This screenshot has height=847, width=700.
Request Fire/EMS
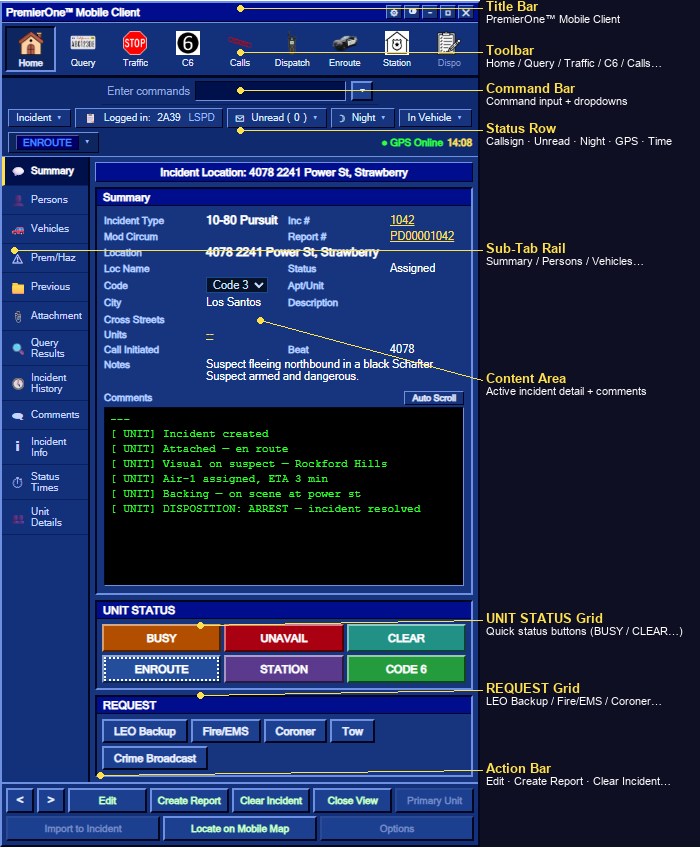pyautogui.click(x=225, y=731)
